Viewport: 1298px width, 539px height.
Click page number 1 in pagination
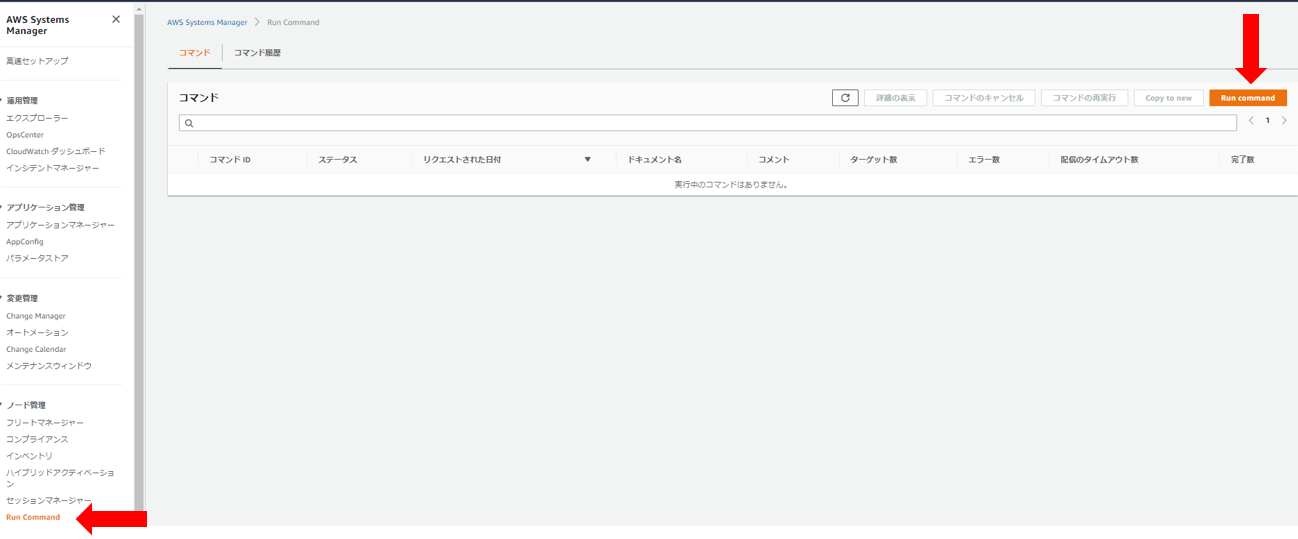pos(1267,121)
